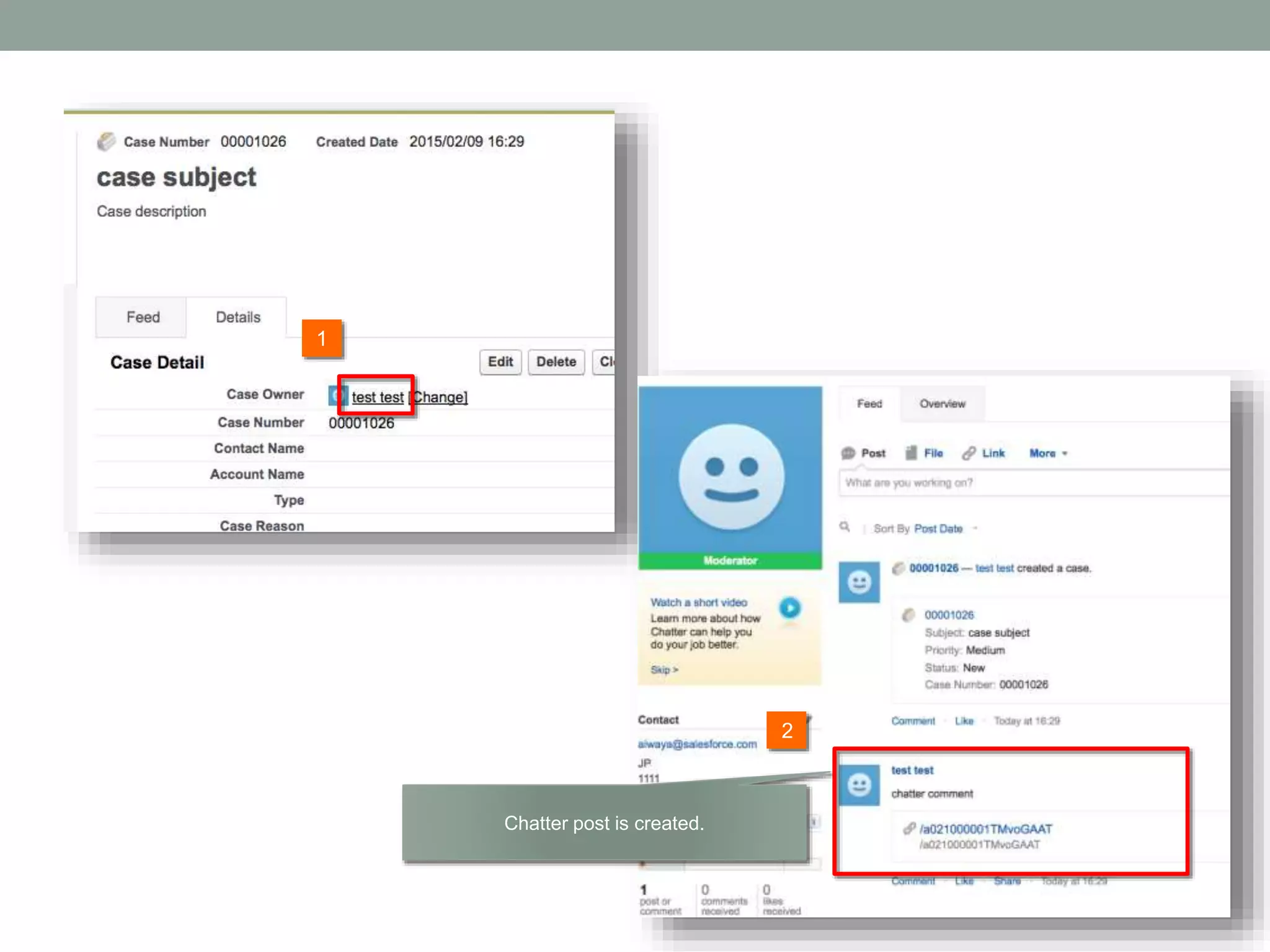The image size is (1270, 952).
Task: Click the link icon next to /a021000001TMvoGAAT
Action: [x=909, y=829]
